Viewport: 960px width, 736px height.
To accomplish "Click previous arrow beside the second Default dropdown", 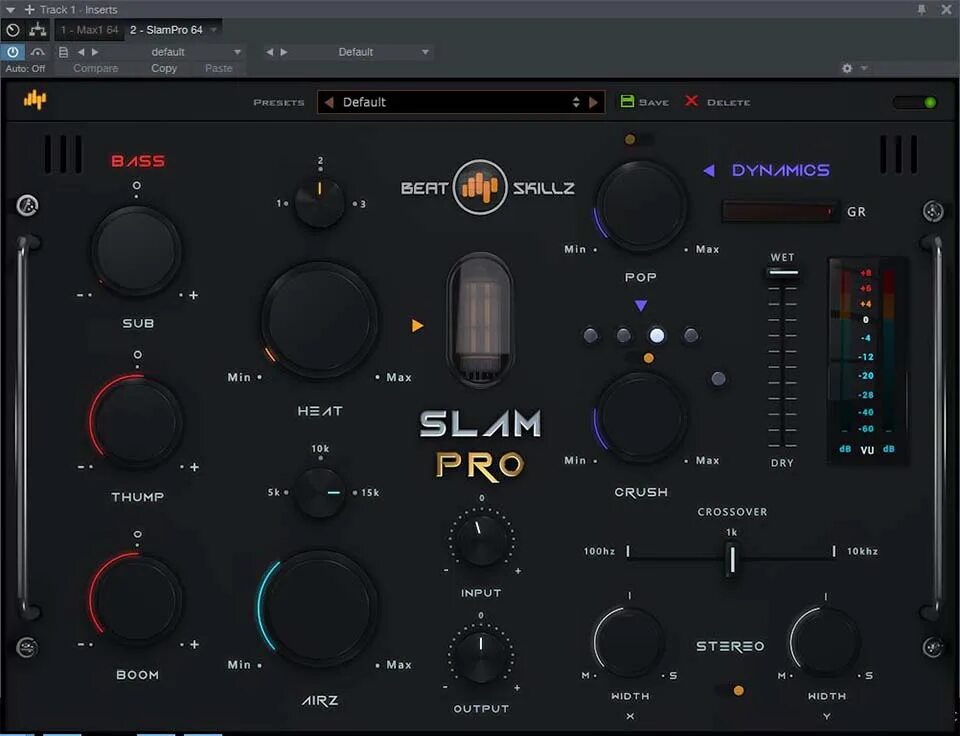I will pyautogui.click(x=269, y=52).
